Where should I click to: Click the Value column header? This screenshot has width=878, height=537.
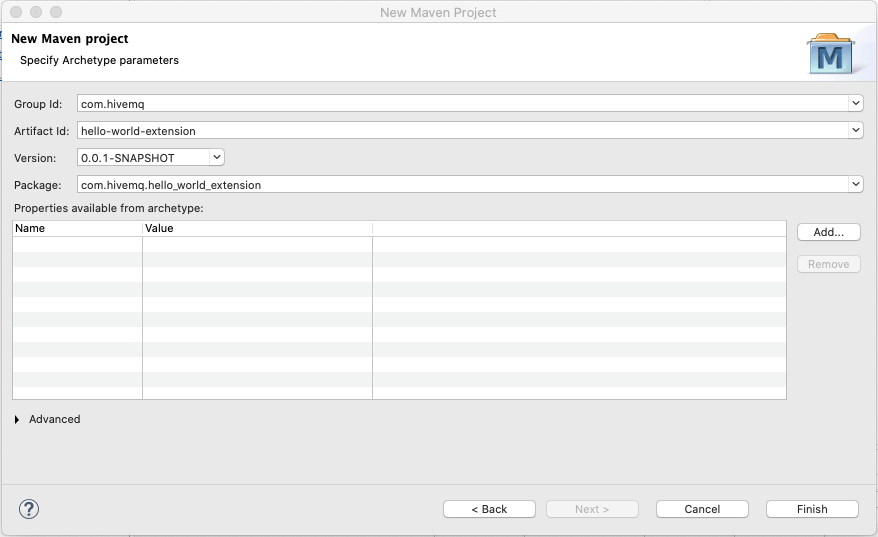click(x=257, y=228)
